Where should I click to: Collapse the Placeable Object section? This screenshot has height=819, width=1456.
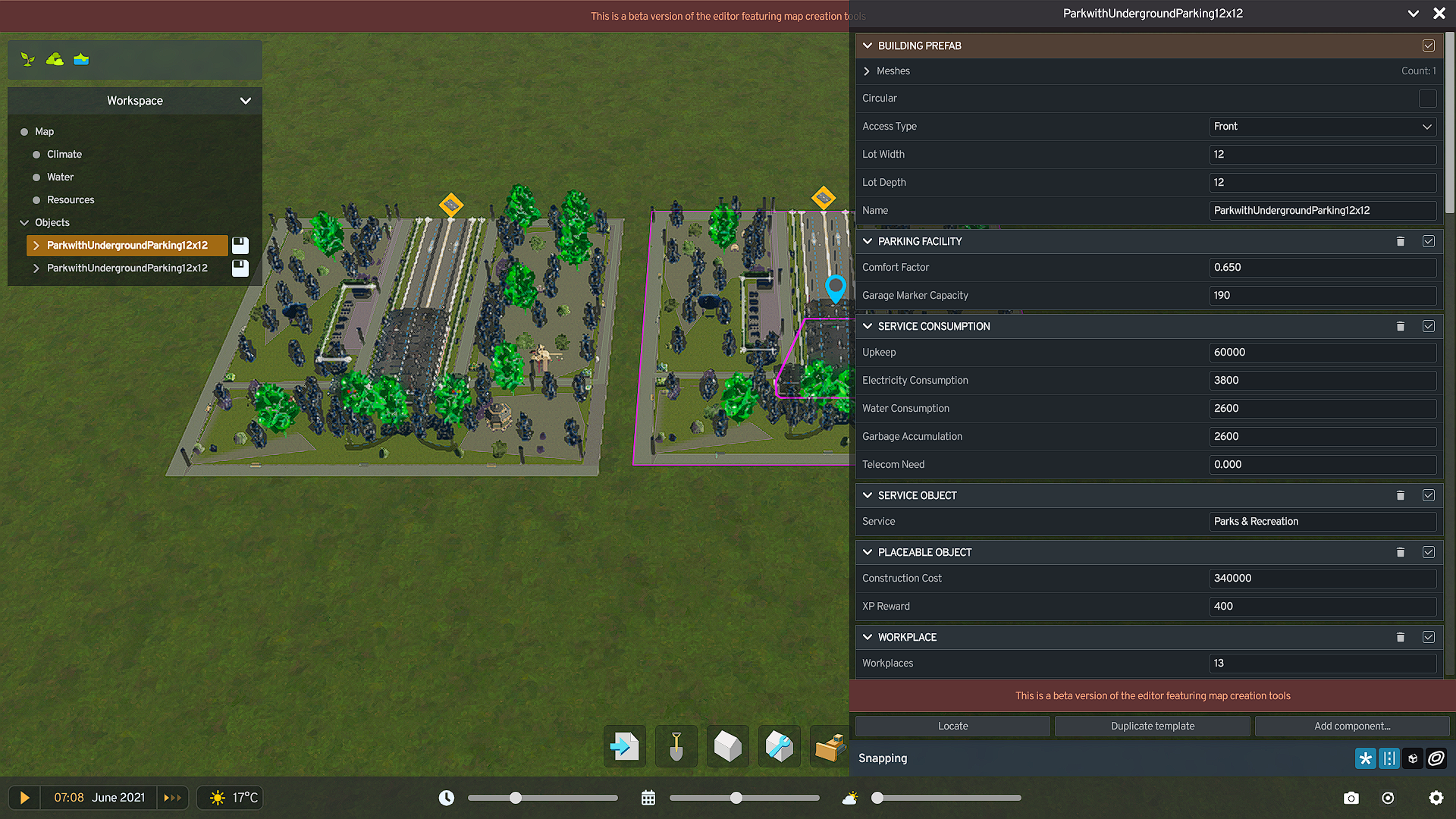(x=868, y=552)
